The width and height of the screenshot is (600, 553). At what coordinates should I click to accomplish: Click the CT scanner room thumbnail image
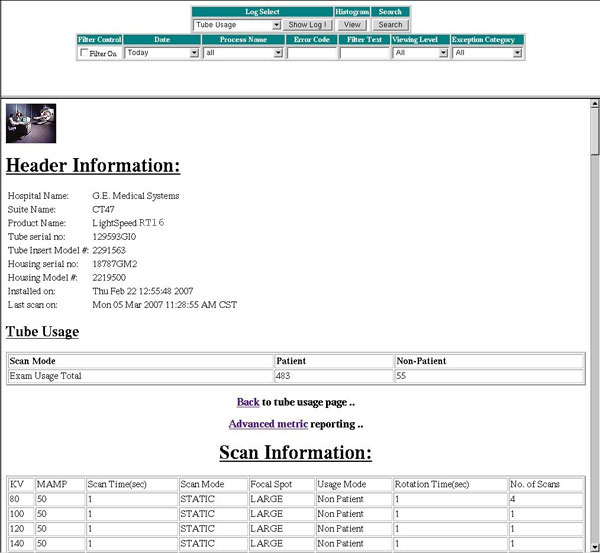(x=31, y=124)
